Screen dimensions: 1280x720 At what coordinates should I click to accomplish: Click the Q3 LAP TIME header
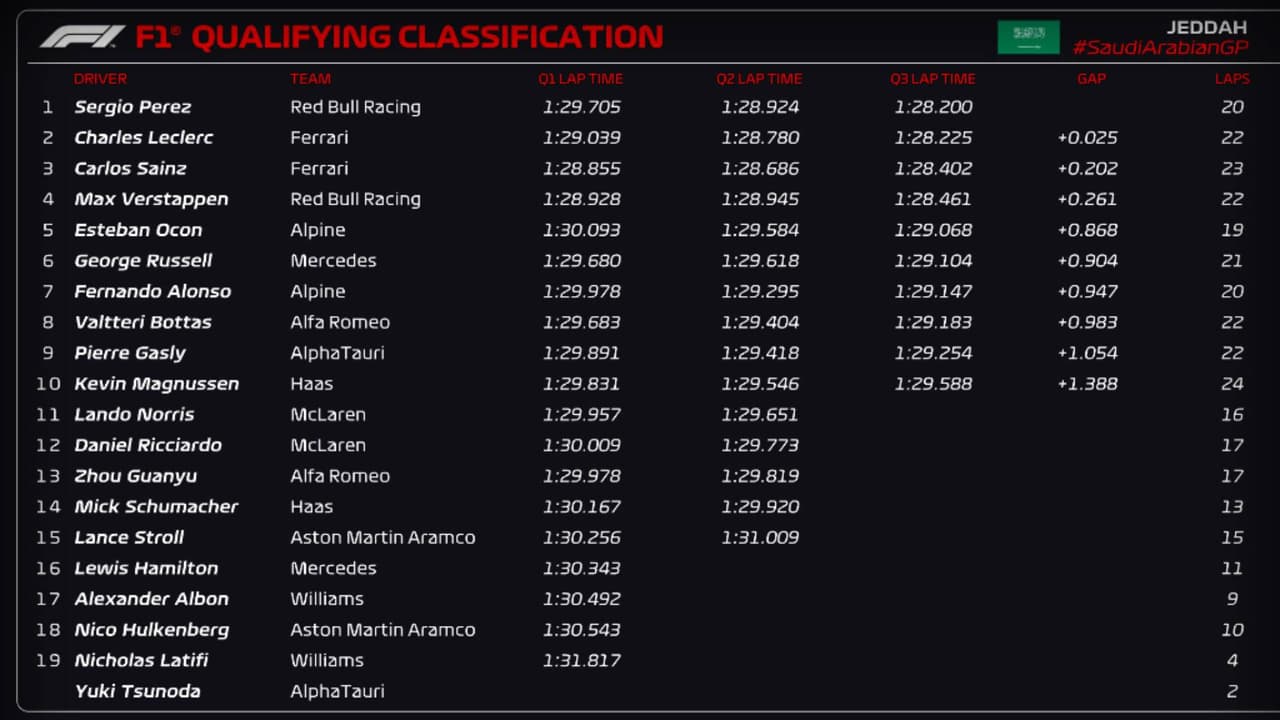click(932, 79)
